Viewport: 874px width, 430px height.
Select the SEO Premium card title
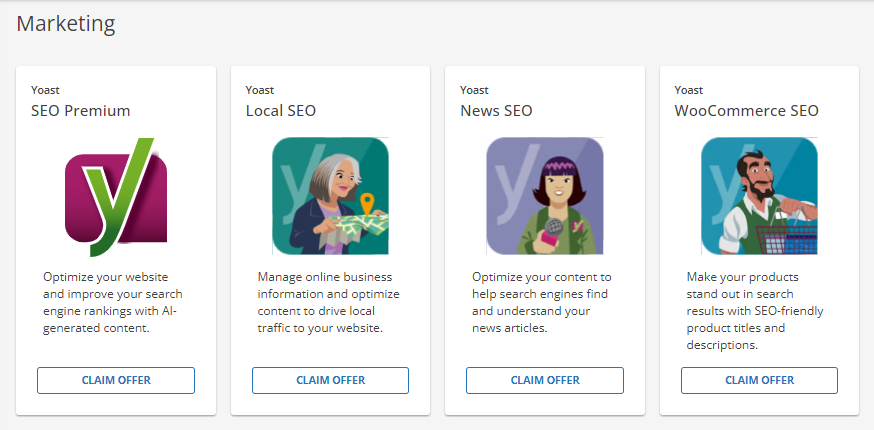81,110
